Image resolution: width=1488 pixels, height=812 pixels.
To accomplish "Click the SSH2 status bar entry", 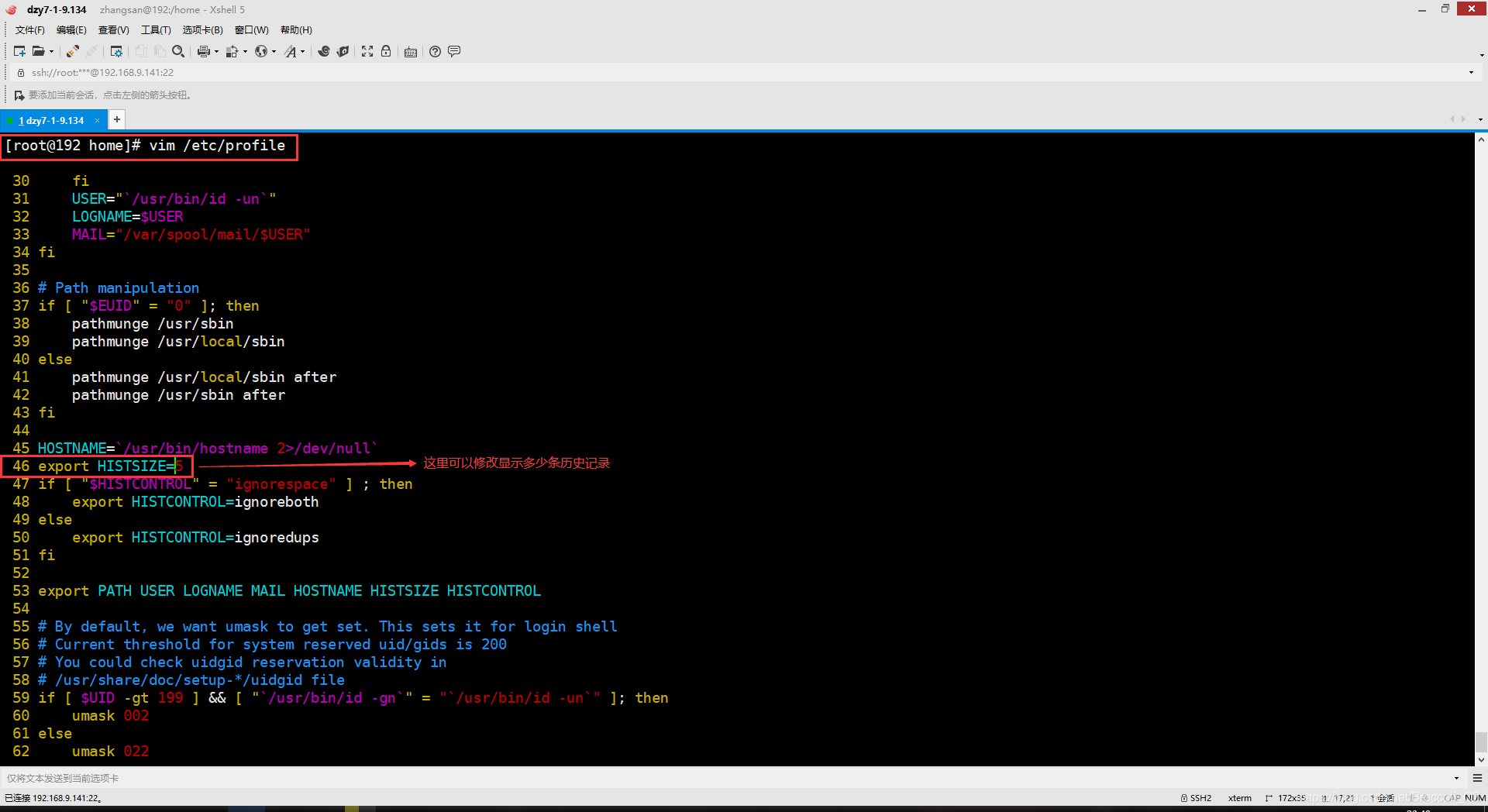I will click(x=1196, y=798).
